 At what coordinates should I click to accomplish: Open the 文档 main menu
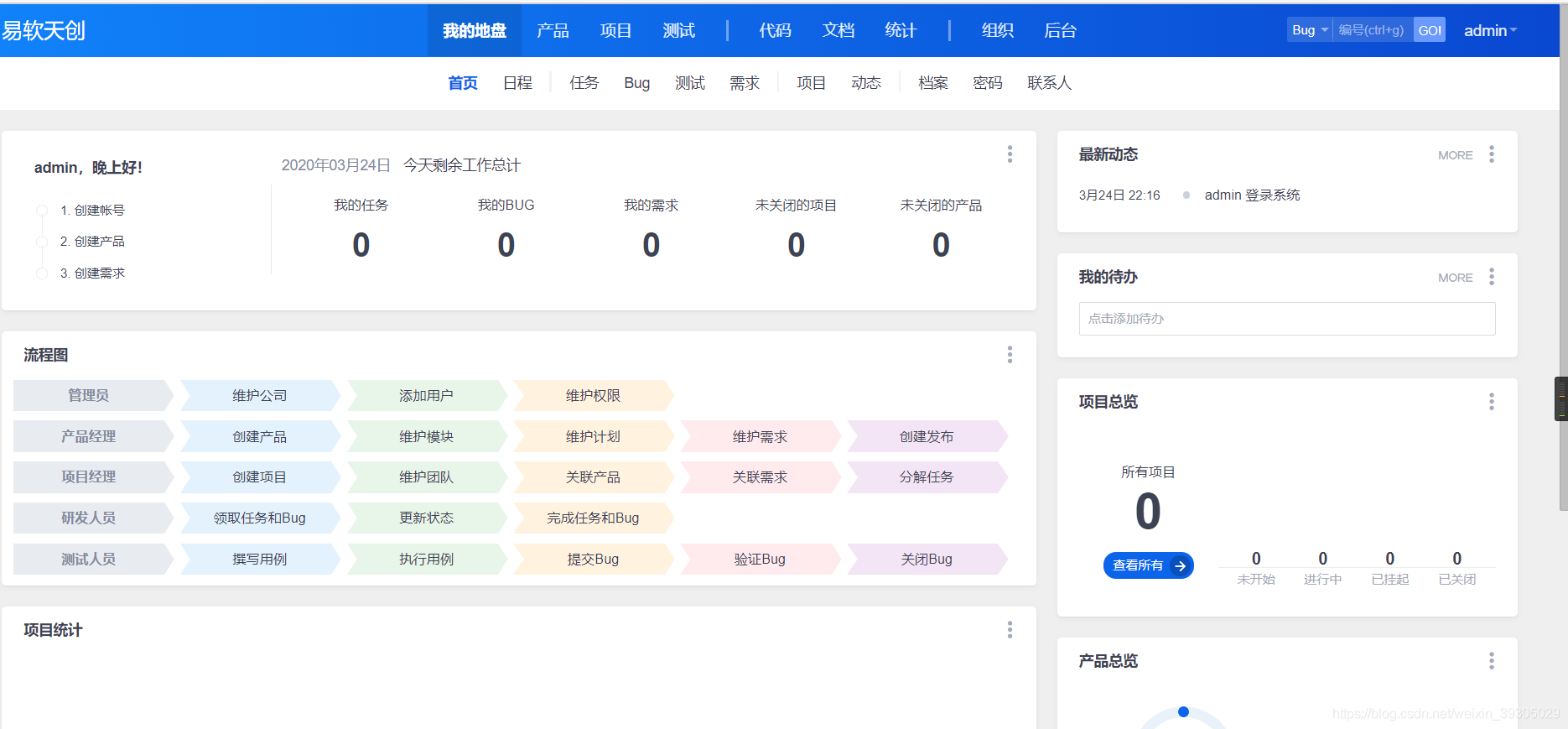tap(839, 31)
